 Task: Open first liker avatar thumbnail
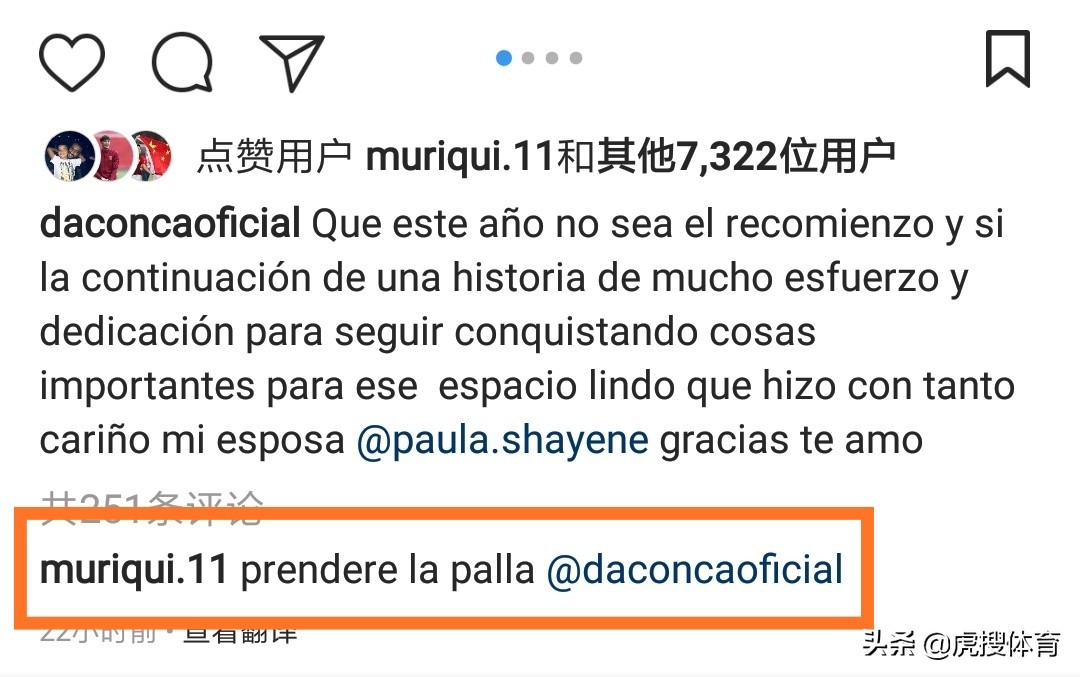pos(69,156)
